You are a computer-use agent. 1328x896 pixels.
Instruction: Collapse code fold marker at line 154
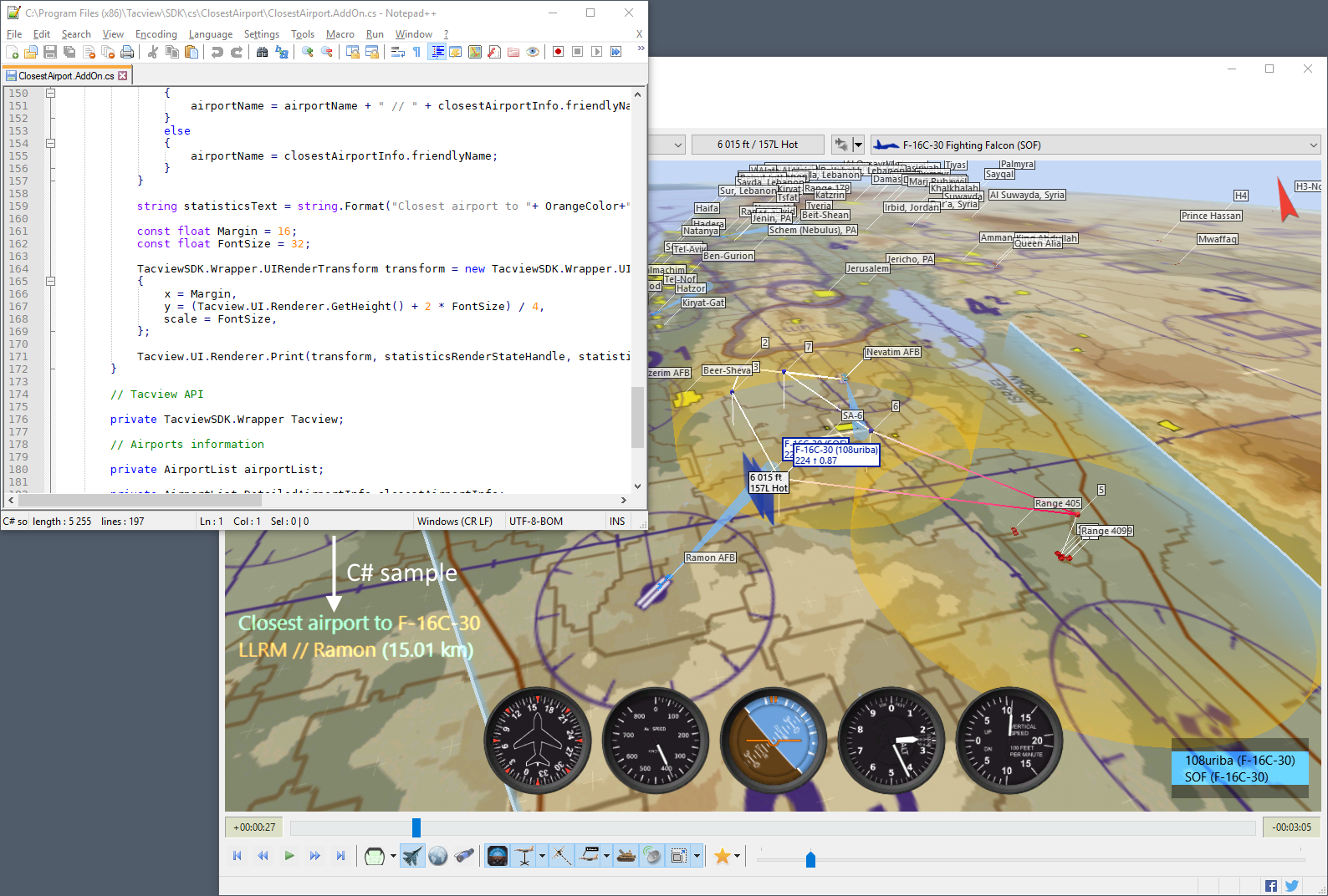[x=50, y=144]
